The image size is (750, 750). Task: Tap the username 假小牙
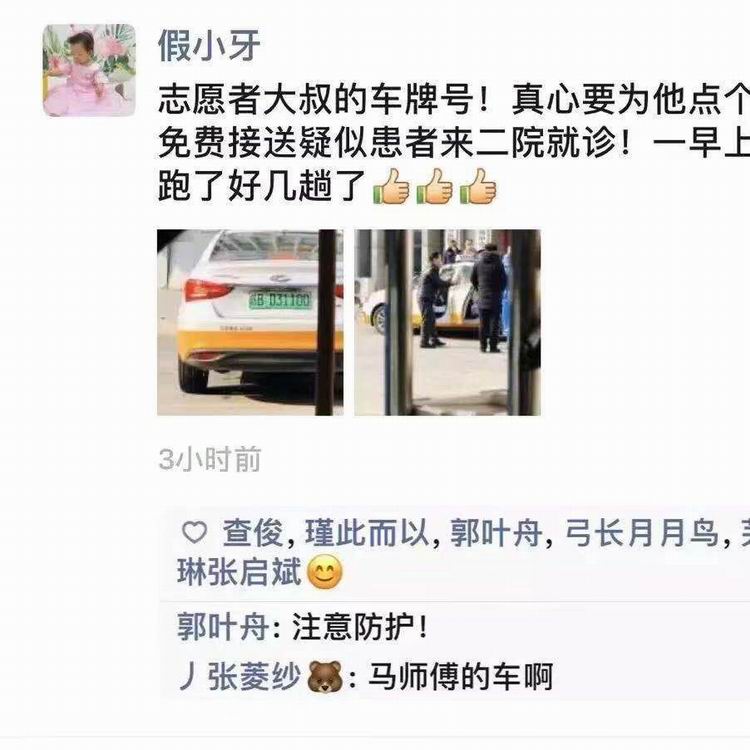[209, 46]
